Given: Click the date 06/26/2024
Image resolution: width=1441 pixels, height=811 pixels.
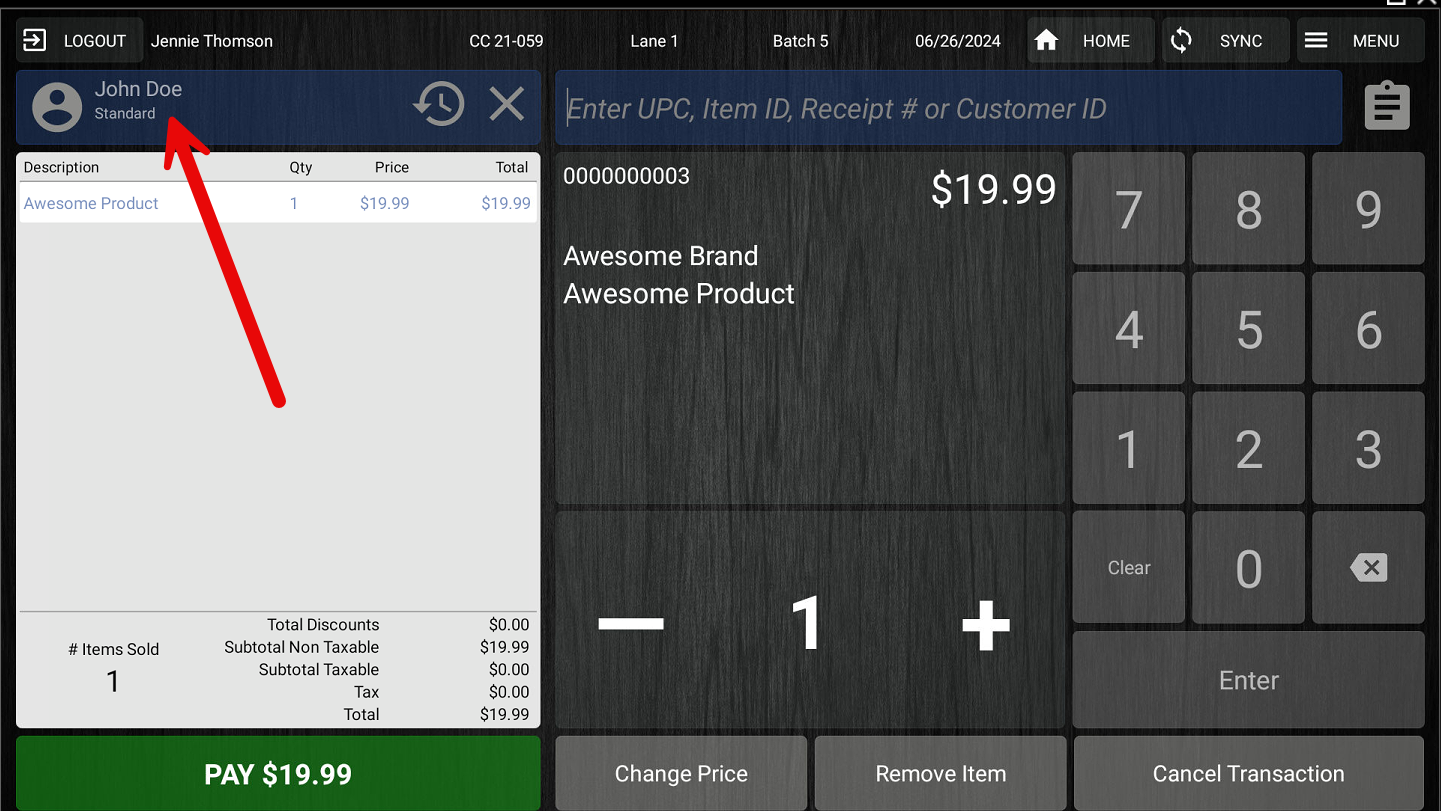Looking at the screenshot, I should pos(958,41).
